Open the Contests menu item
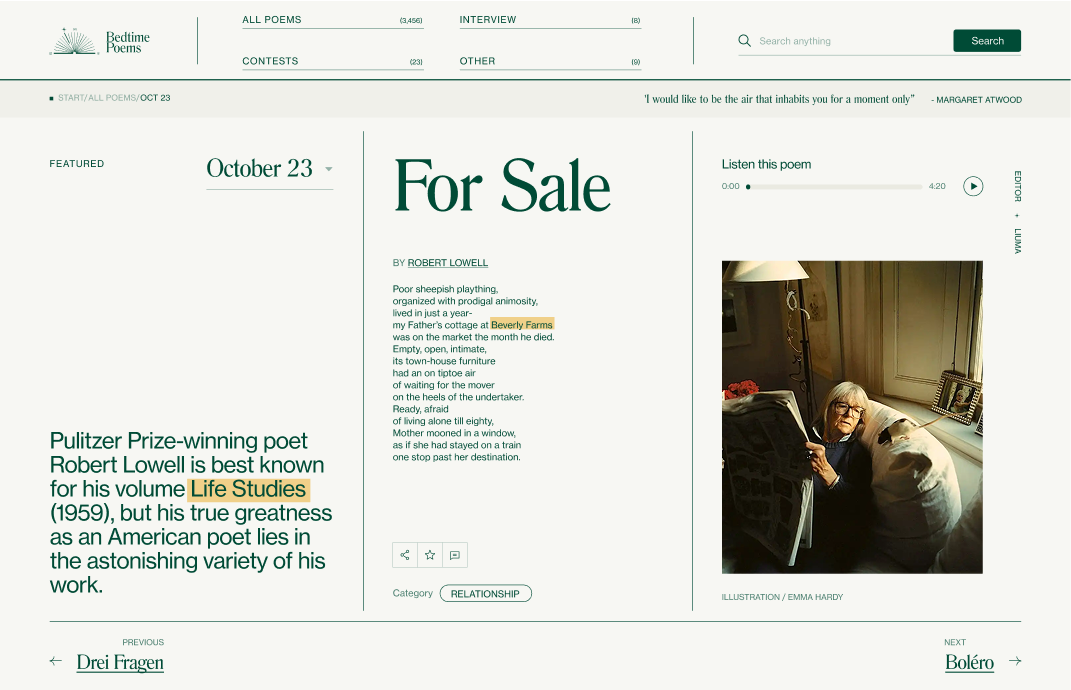This screenshot has width=1071, height=690. (x=333, y=61)
